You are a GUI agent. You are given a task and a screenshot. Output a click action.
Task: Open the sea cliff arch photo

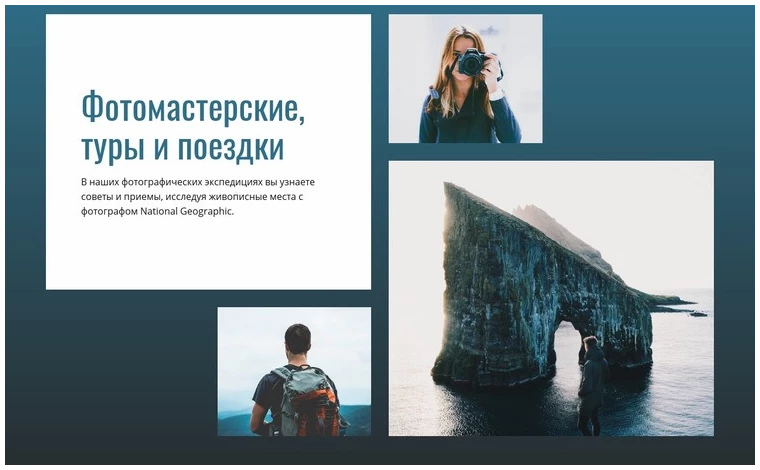pyautogui.click(x=551, y=298)
